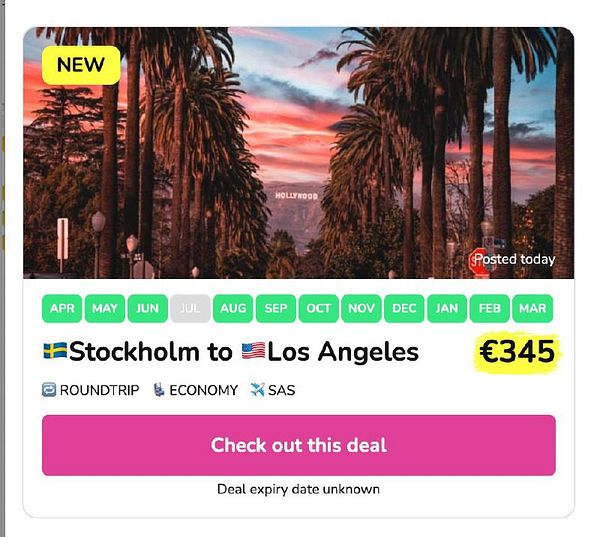This screenshot has height=537, width=600.
Task: Pick the DEC month tag
Action: tap(404, 308)
